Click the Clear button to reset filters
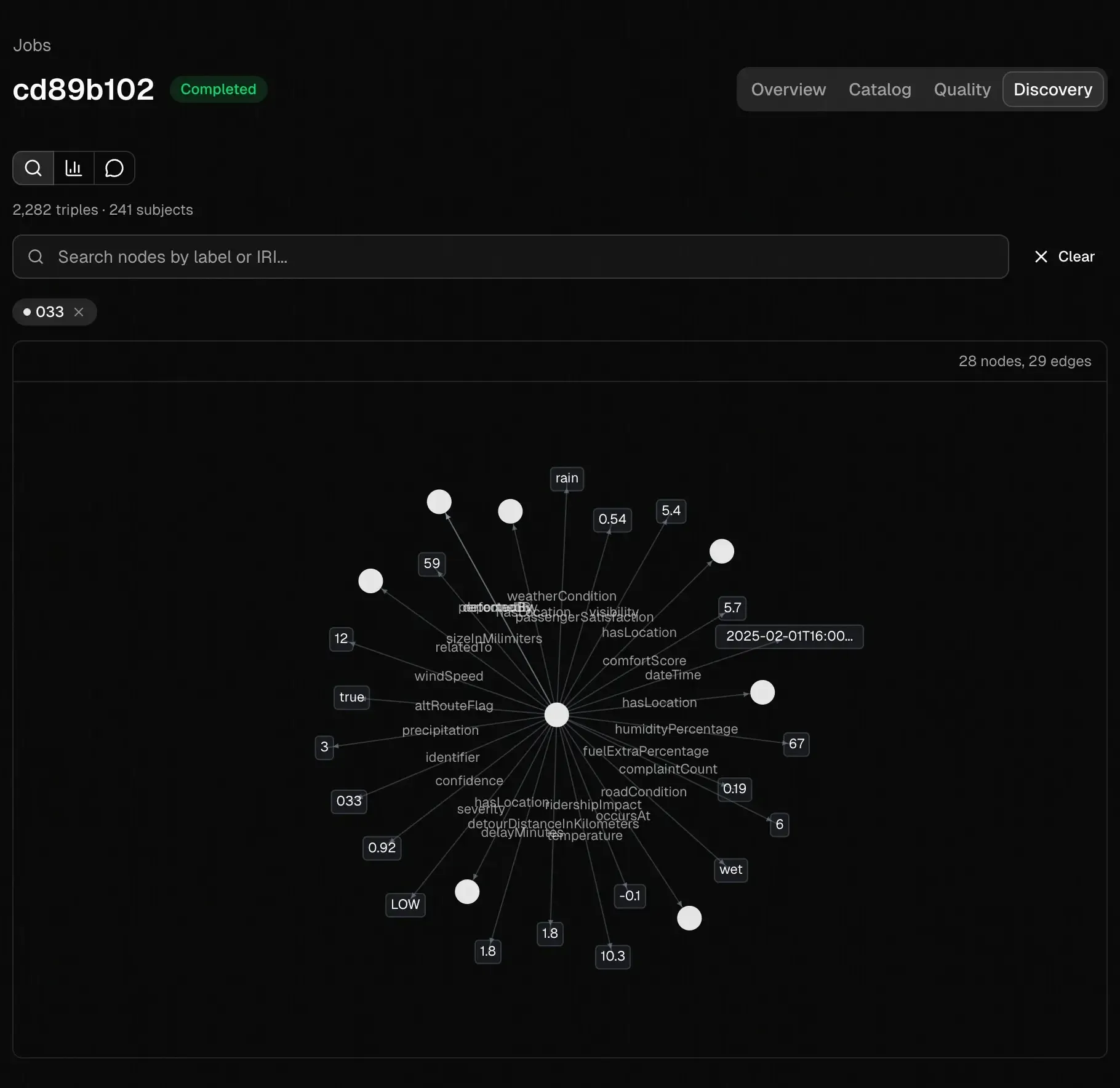 1076,257
